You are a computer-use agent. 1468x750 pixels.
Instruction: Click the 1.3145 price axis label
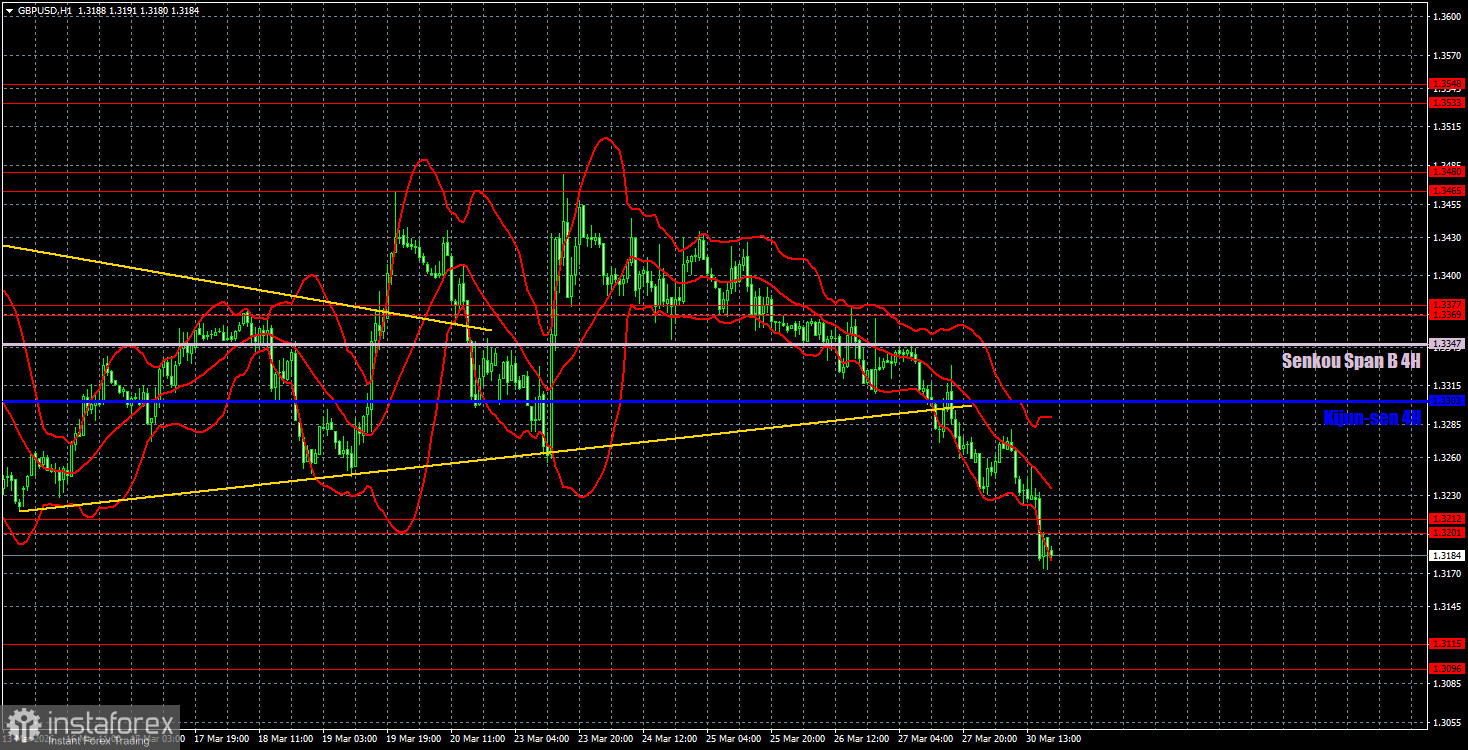pyautogui.click(x=1447, y=607)
